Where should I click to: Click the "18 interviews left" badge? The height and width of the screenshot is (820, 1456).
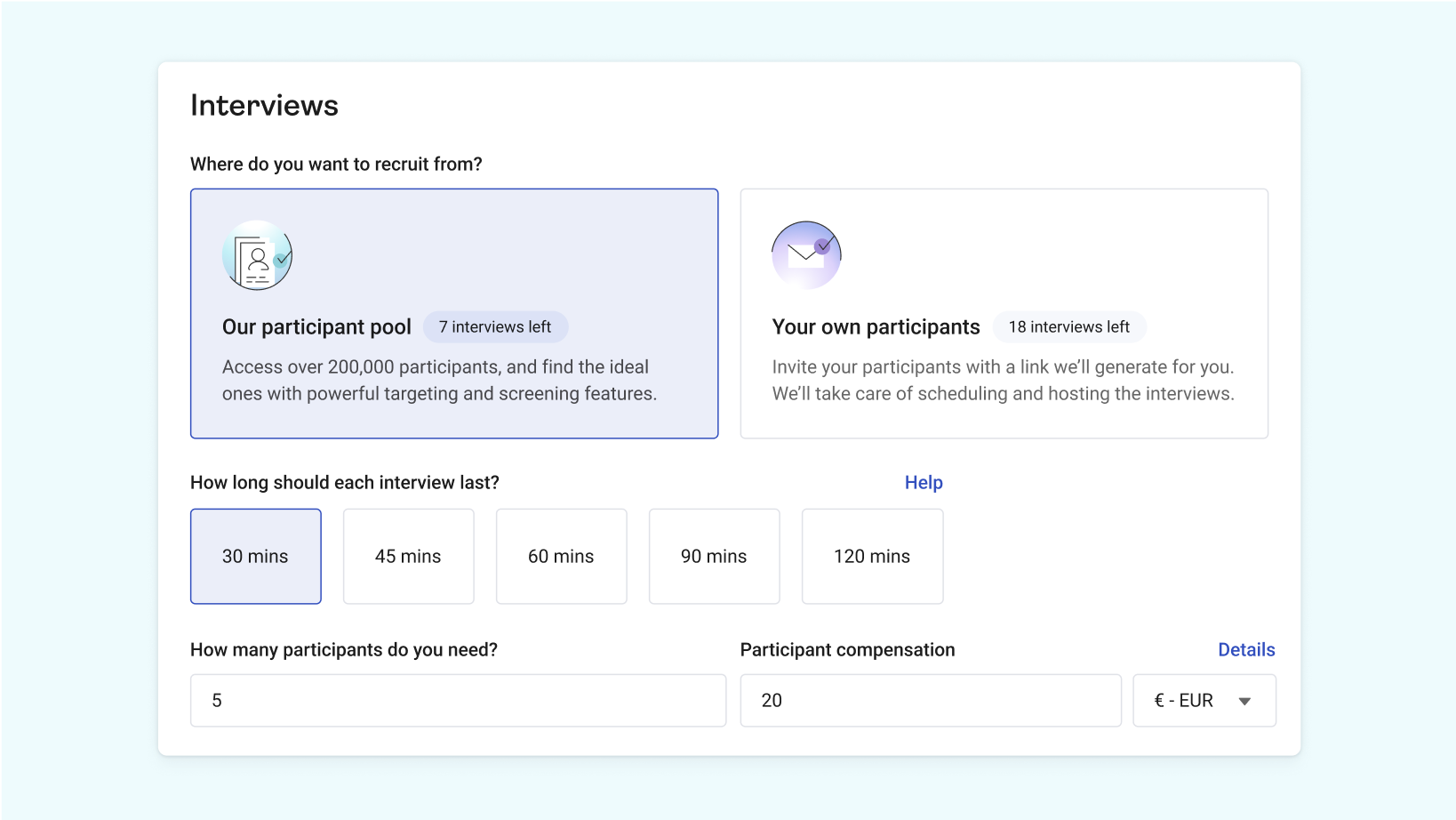point(1068,327)
